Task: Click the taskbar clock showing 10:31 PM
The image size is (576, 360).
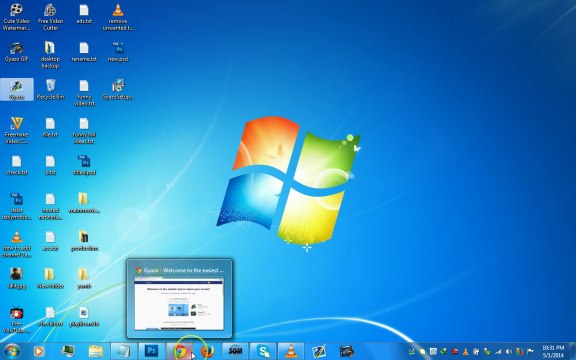Action: (552, 351)
